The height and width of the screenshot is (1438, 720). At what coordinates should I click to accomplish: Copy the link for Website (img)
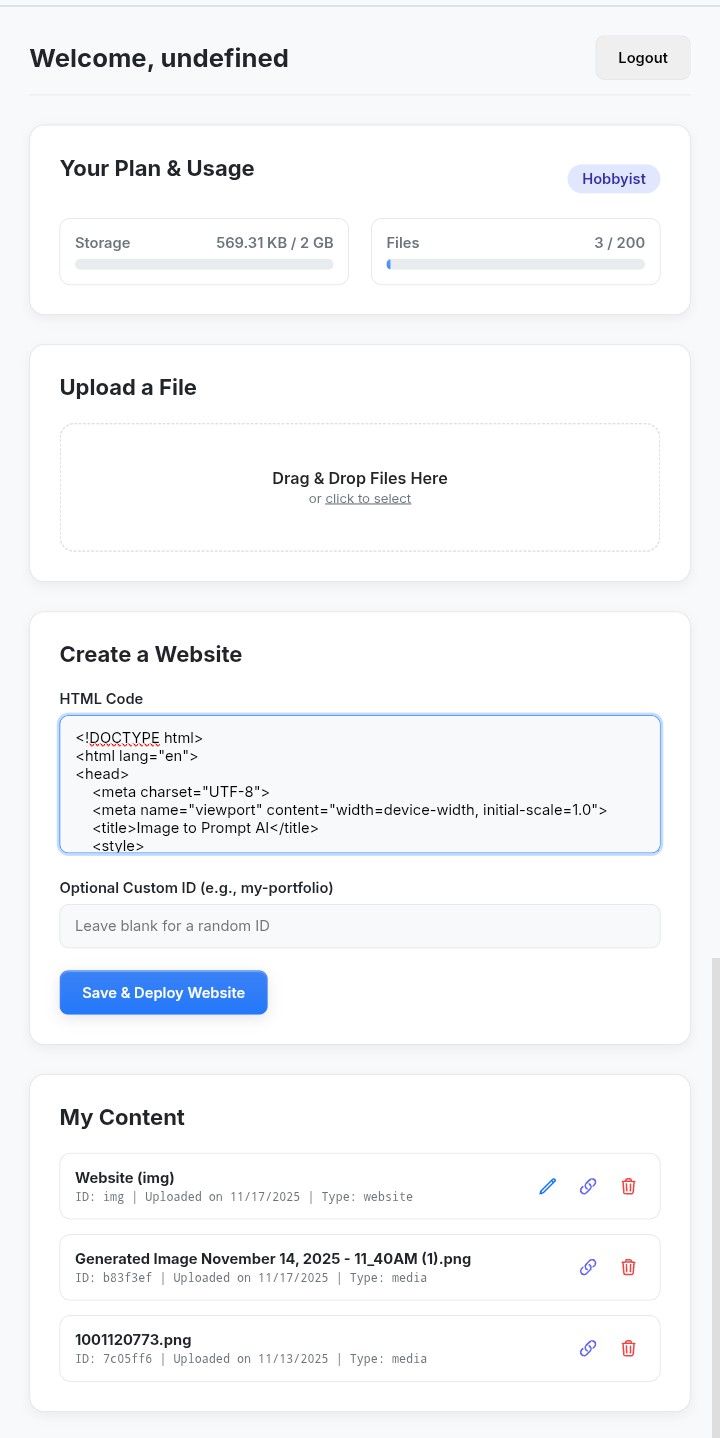587,1186
